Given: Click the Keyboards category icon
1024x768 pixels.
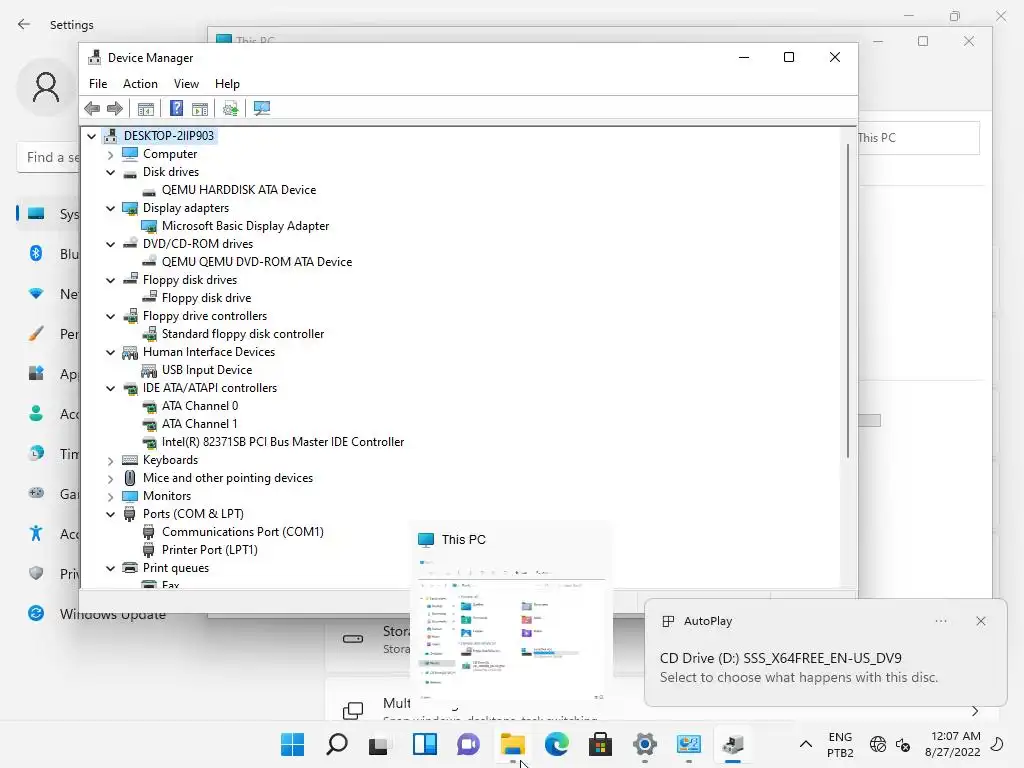Looking at the screenshot, I should [x=130, y=460].
